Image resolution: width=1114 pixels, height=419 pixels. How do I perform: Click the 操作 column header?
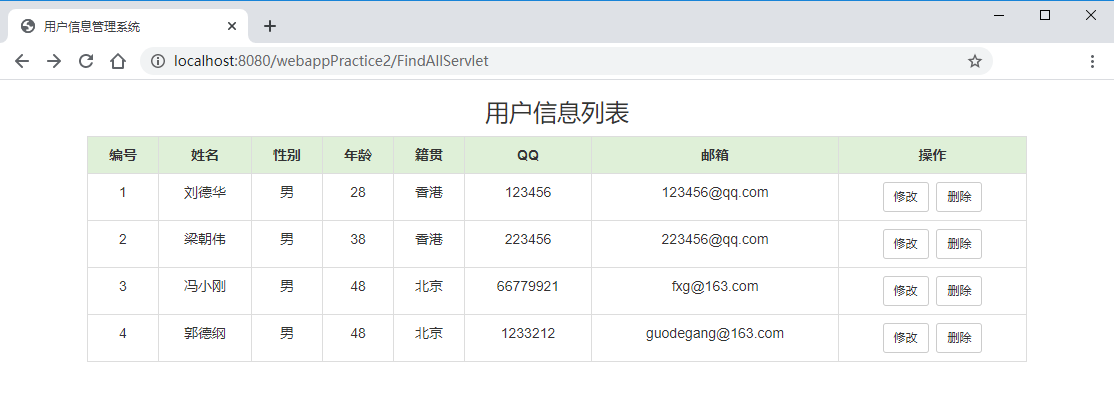[932, 155]
